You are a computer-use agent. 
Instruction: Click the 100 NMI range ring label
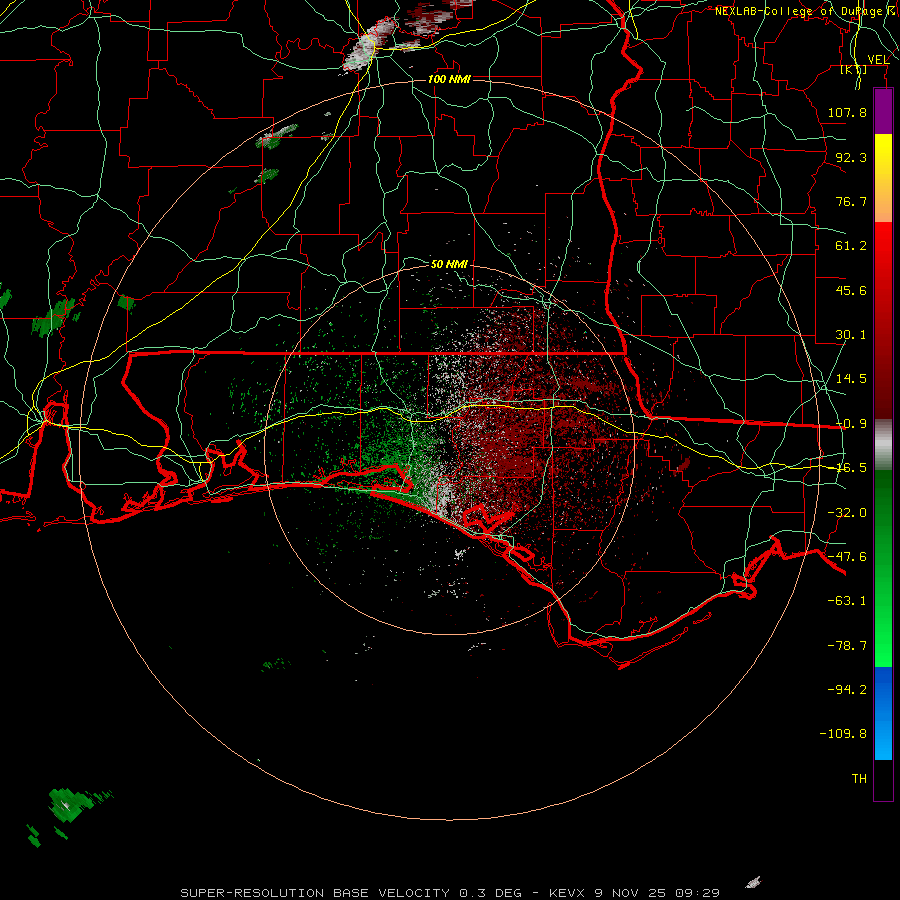(x=449, y=79)
